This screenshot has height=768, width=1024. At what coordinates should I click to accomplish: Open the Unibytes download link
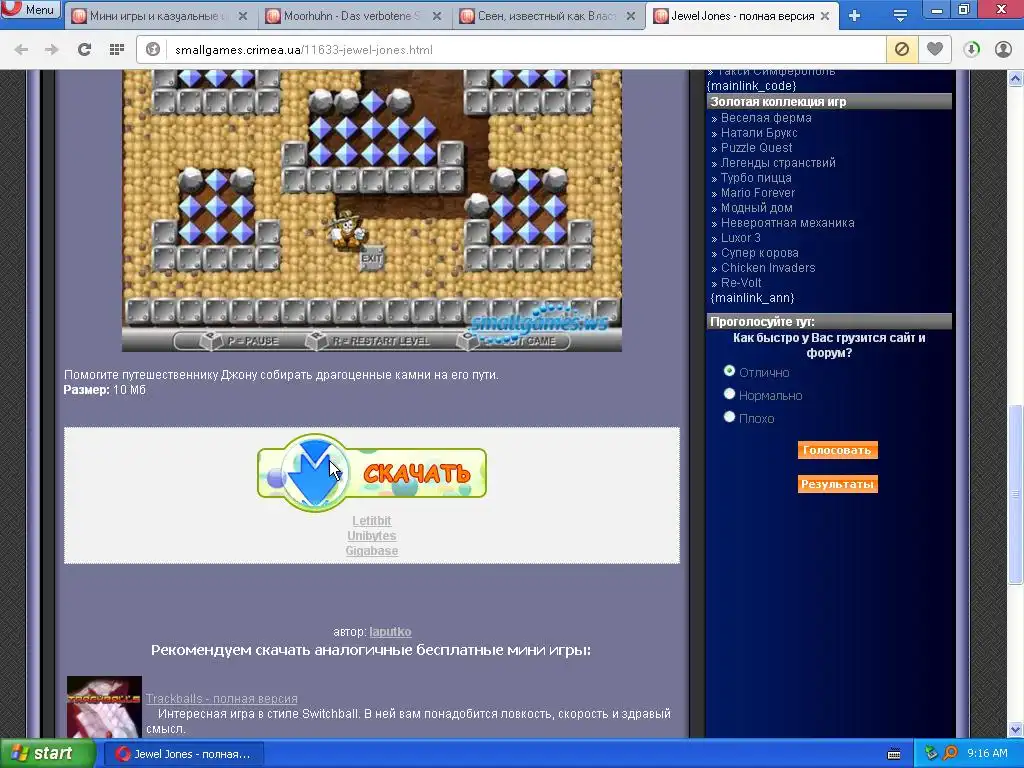point(372,536)
